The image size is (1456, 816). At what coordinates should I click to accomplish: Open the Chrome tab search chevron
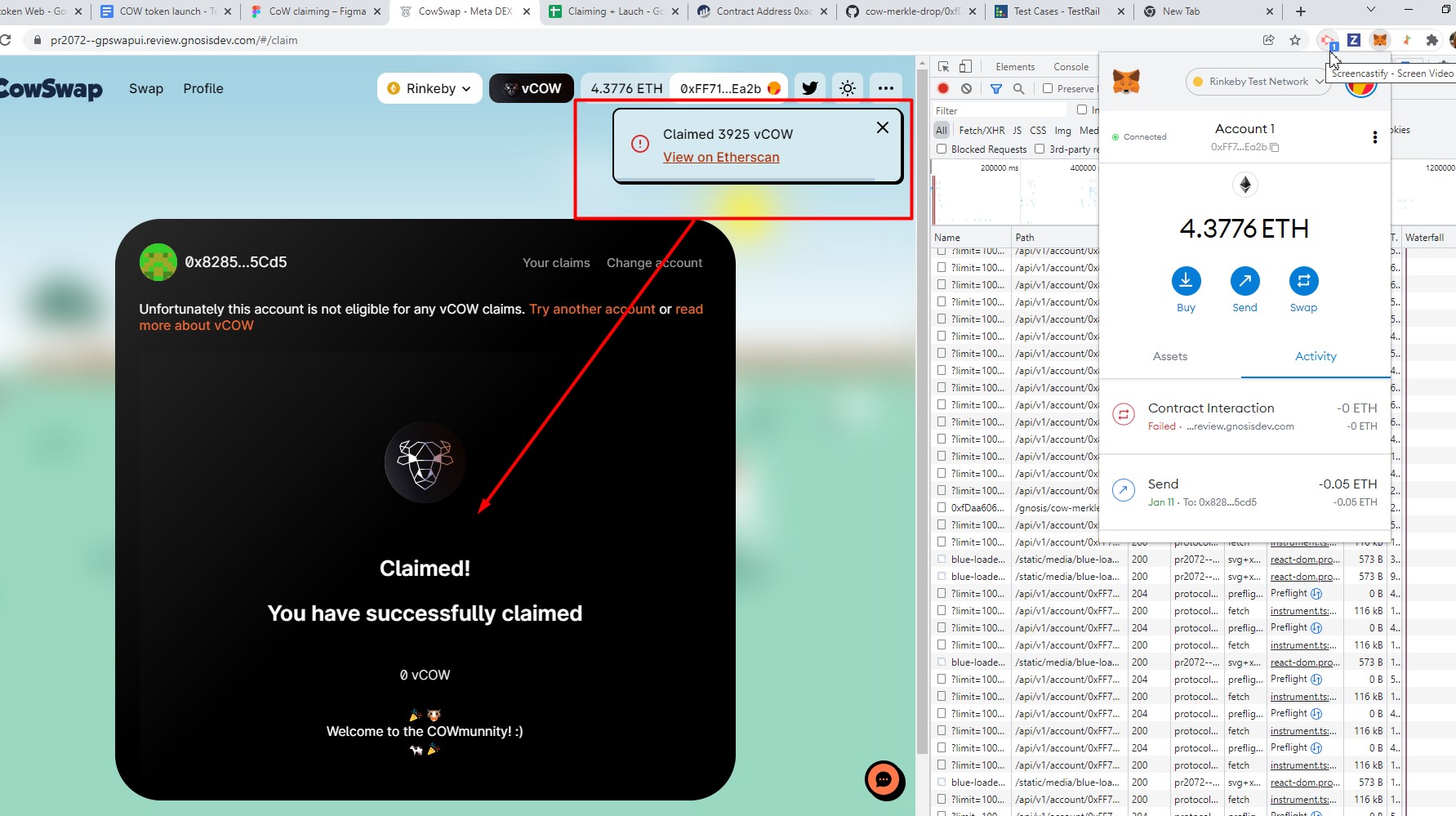[x=1371, y=10]
